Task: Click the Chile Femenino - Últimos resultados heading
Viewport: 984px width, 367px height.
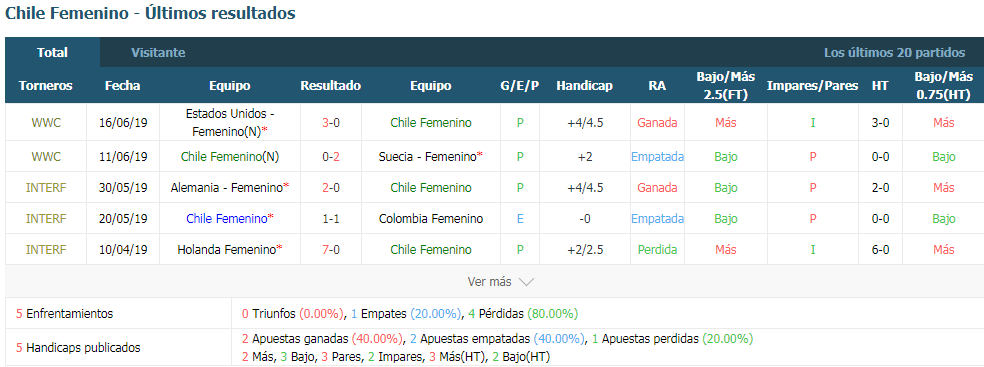Action: point(150,13)
